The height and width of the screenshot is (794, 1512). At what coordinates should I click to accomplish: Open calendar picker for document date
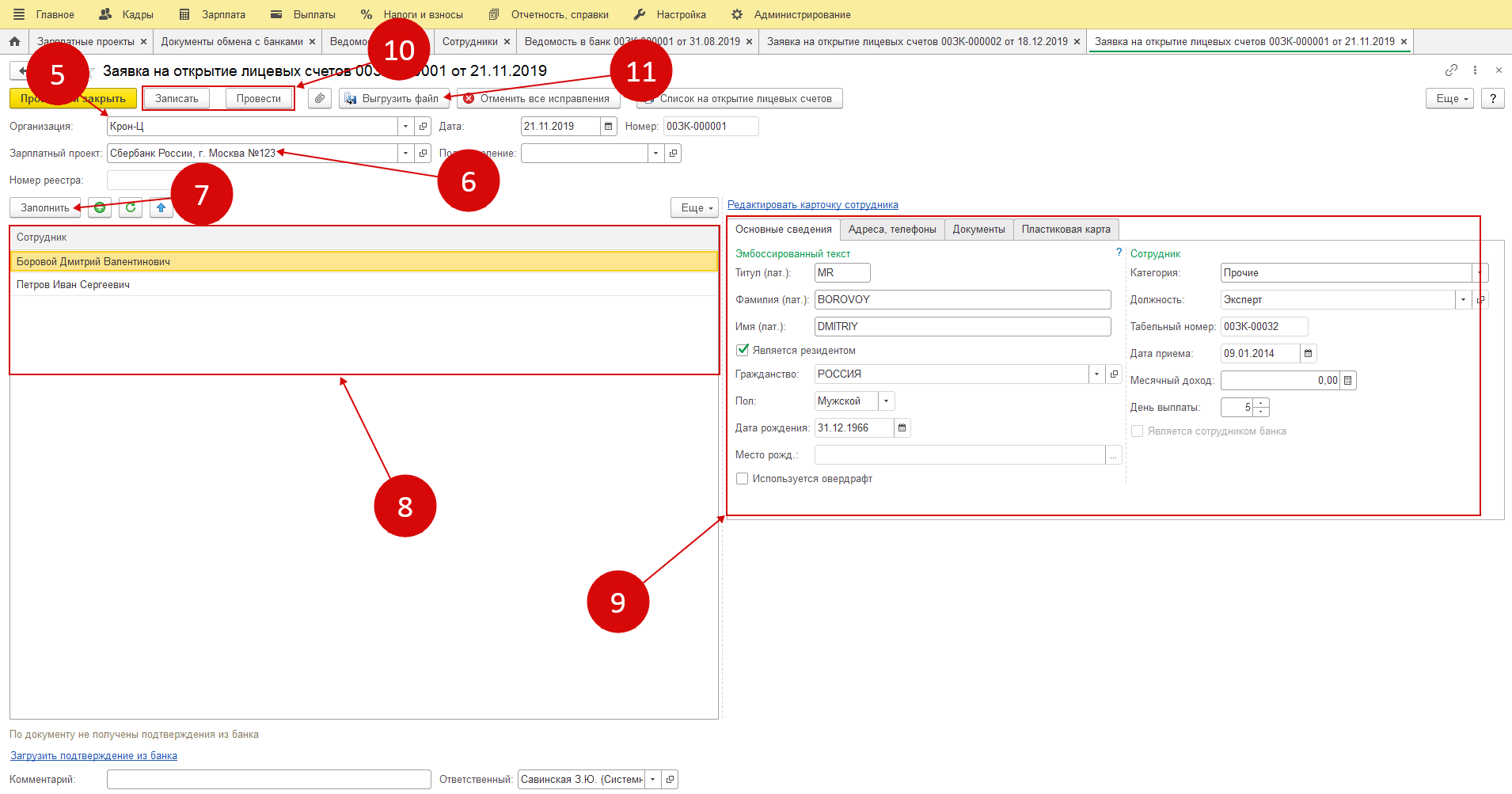(x=608, y=127)
